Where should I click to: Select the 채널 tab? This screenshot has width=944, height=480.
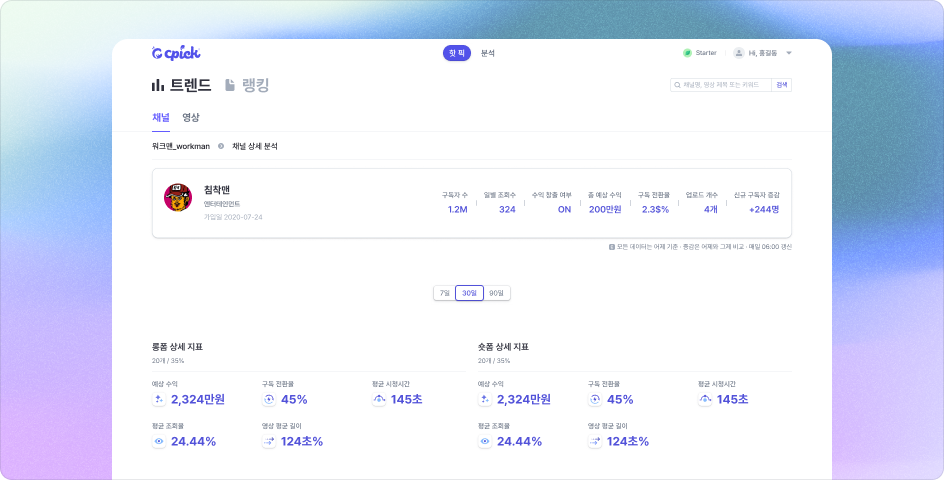[161, 117]
